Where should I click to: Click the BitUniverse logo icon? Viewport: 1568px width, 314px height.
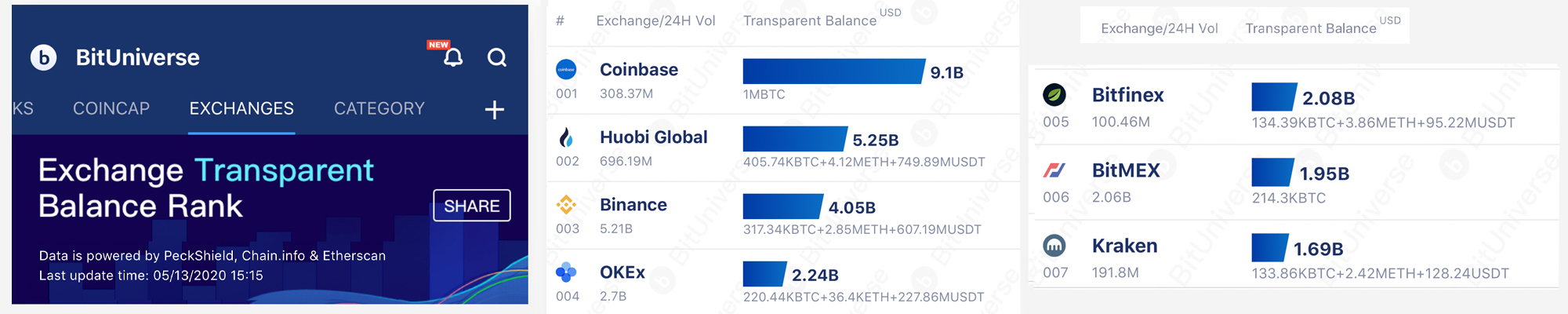click(x=44, y=57)
